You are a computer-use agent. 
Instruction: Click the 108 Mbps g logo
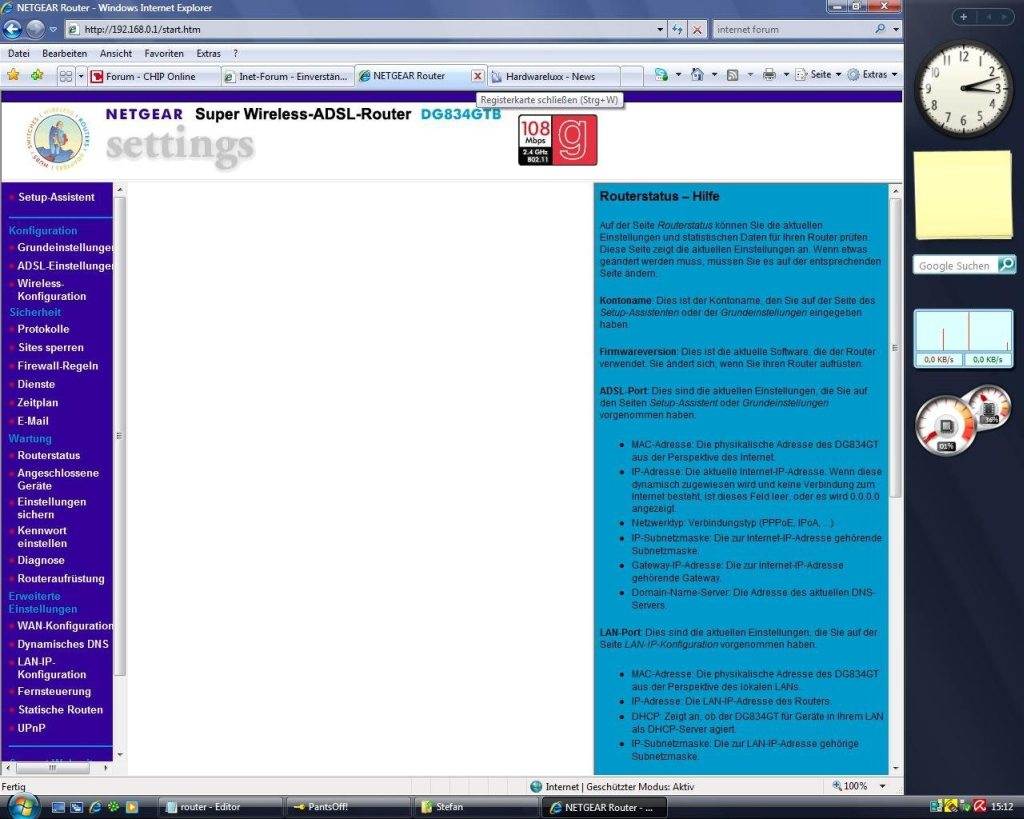pos(558,140)
